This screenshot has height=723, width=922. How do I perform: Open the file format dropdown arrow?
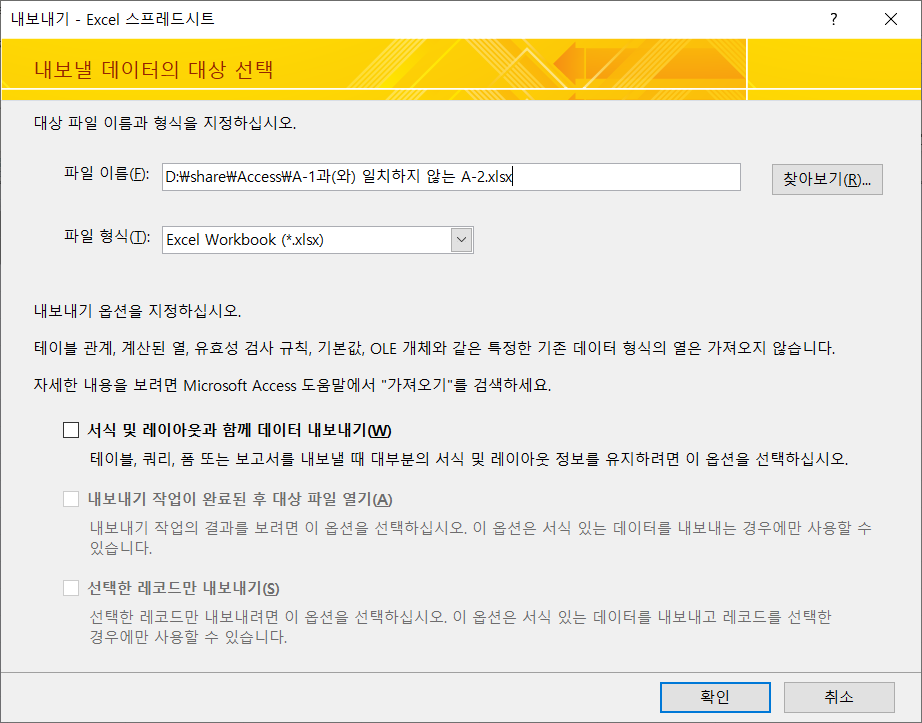[x=462, y=240]
